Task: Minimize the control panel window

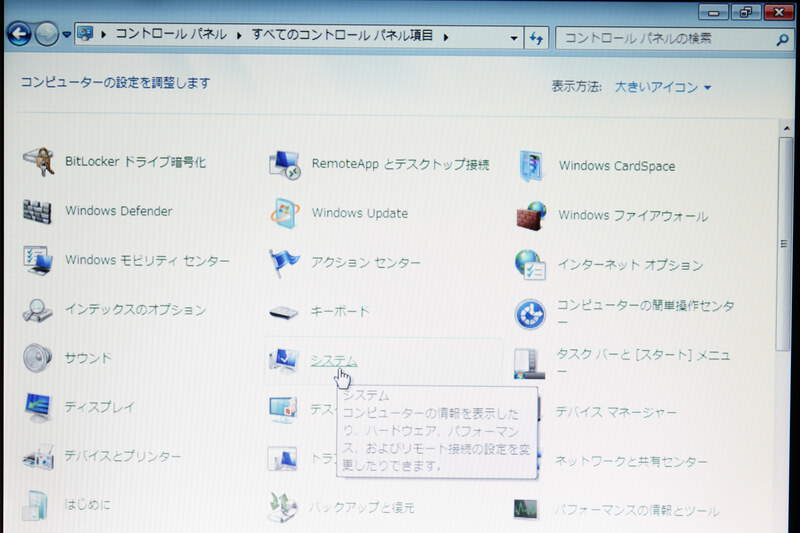Action: pos(714,12)
